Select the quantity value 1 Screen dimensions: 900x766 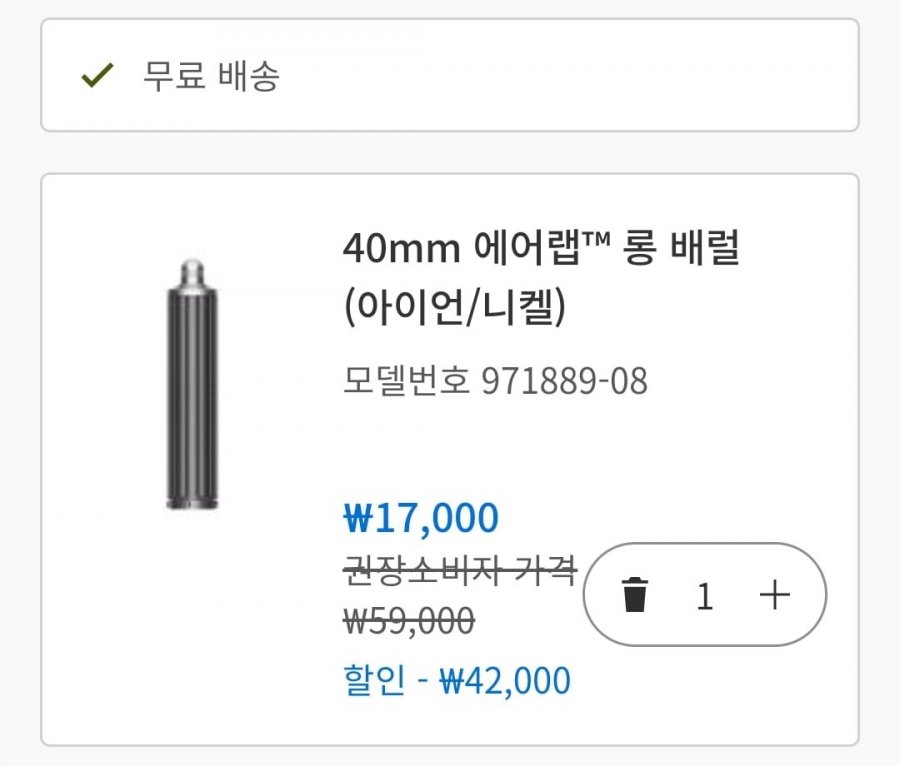click(705, 596)
